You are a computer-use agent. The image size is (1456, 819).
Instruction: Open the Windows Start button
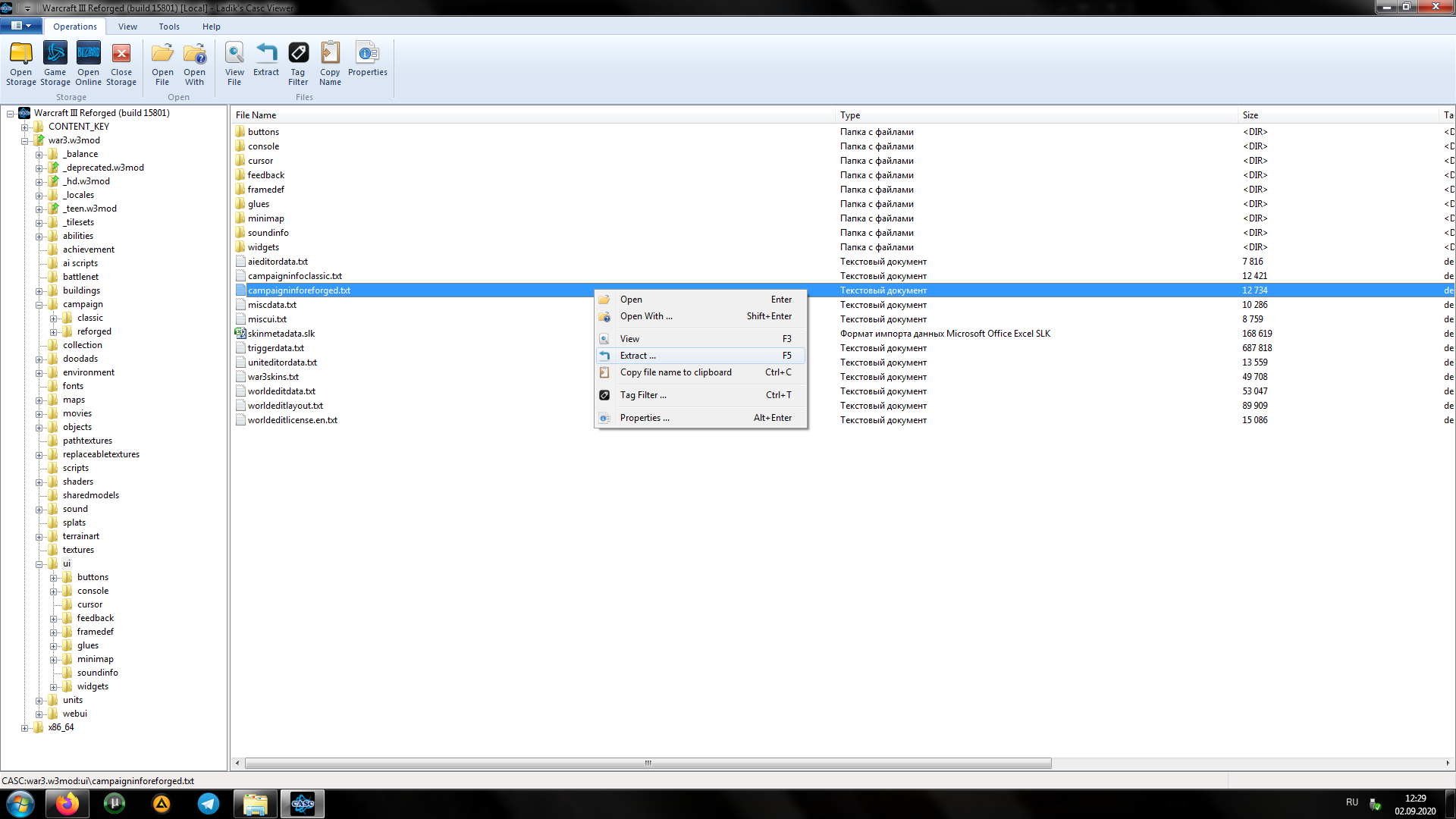coord(20,804)
